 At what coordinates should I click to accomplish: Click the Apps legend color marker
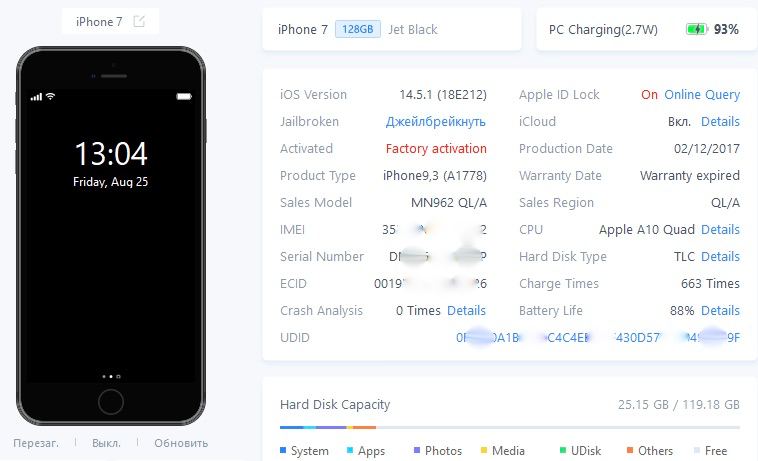point(350,450)
